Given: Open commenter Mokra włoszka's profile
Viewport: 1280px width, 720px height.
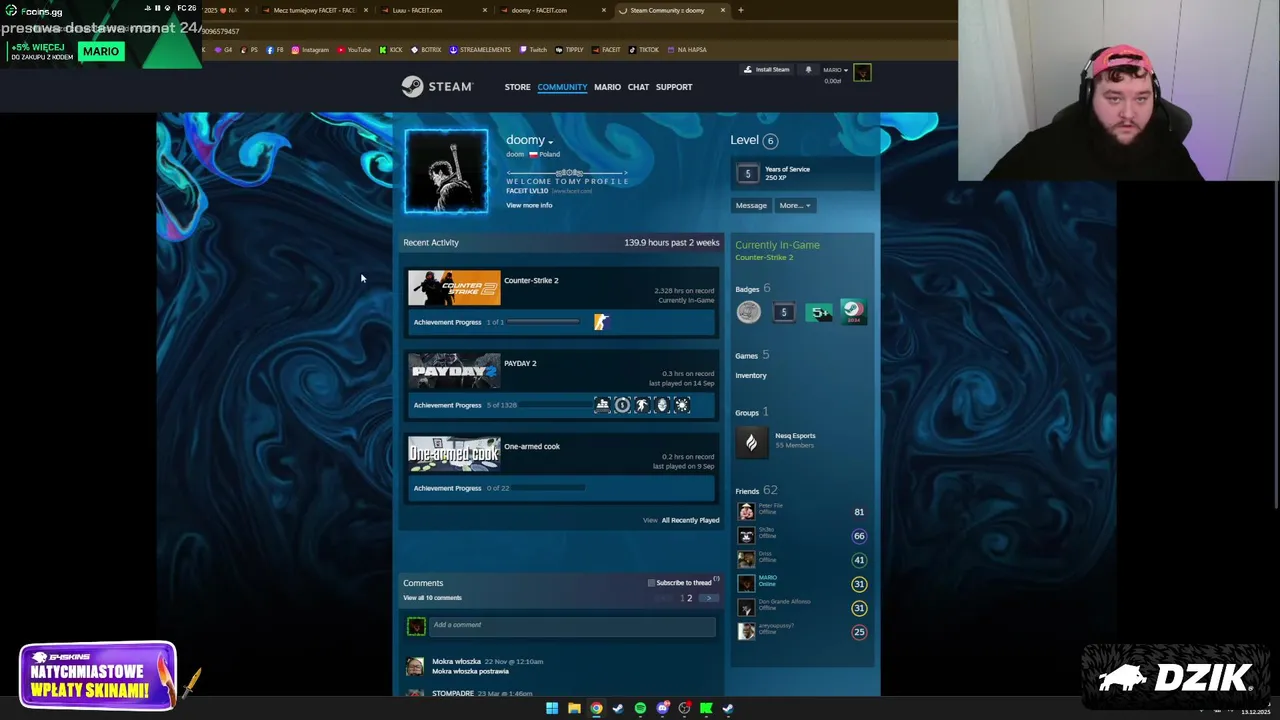Looking at the screenshot, I should point(456,661).
